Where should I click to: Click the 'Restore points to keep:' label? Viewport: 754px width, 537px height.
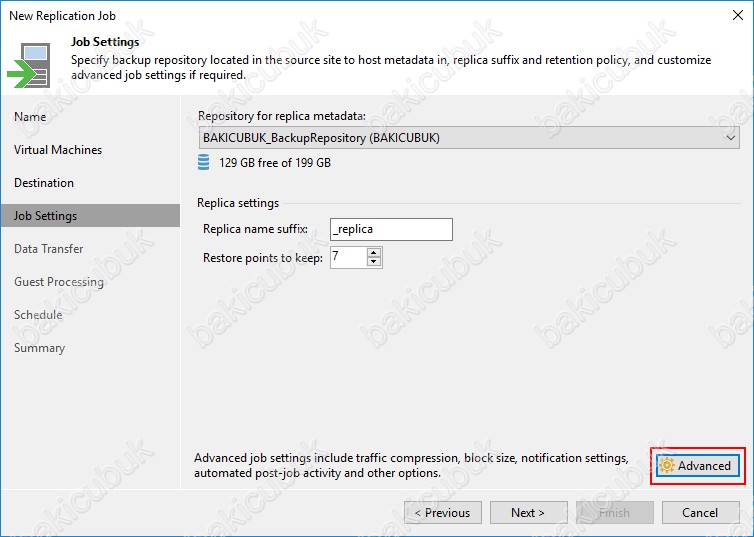[263, 258]
